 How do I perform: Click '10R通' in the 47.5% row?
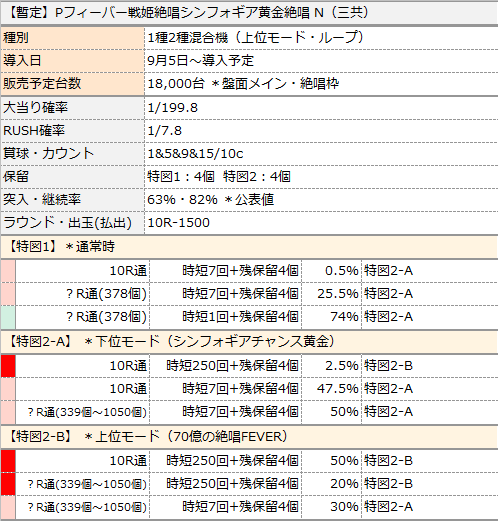[x=128, y=389]
